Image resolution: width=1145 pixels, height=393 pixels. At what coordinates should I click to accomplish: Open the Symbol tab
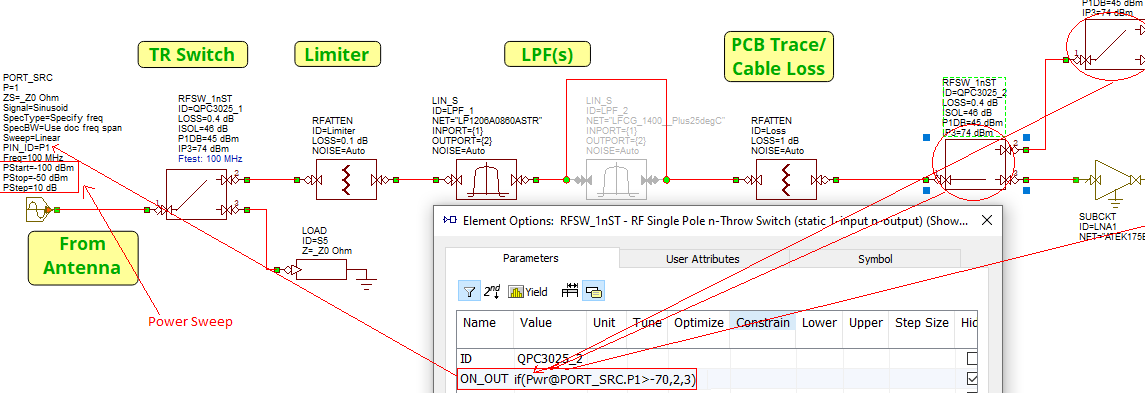875,259
